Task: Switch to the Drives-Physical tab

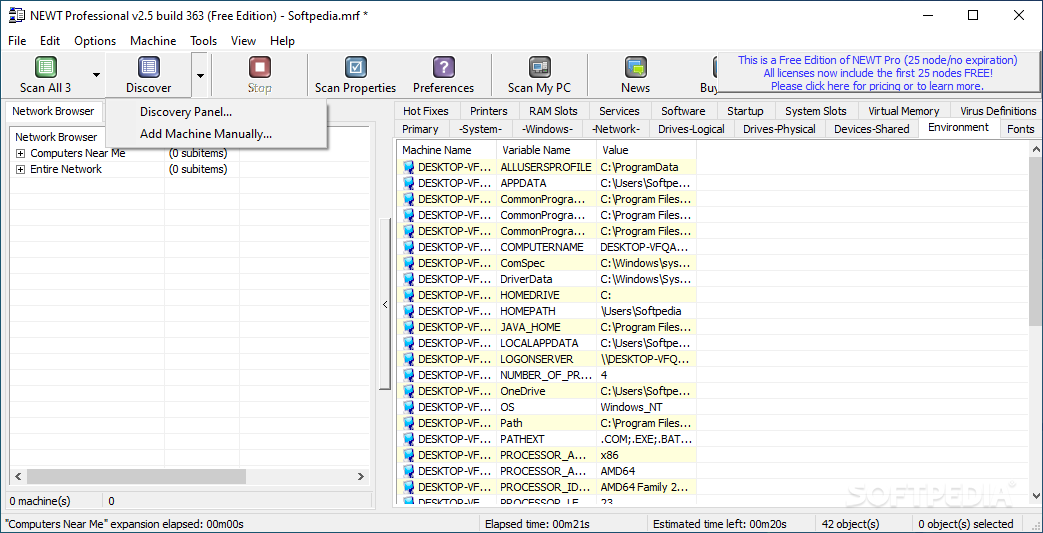Action: 780,129
